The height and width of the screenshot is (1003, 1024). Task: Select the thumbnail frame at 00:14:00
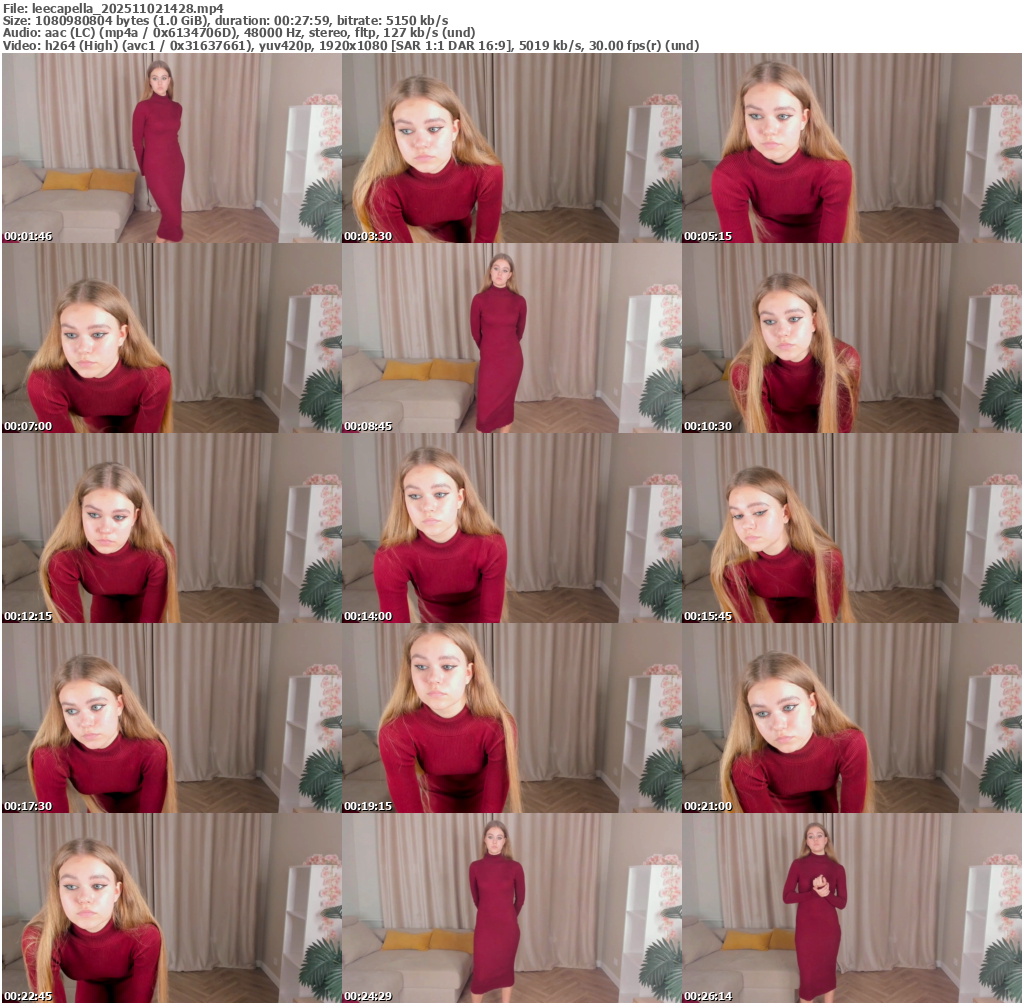(x=512, y=528)
